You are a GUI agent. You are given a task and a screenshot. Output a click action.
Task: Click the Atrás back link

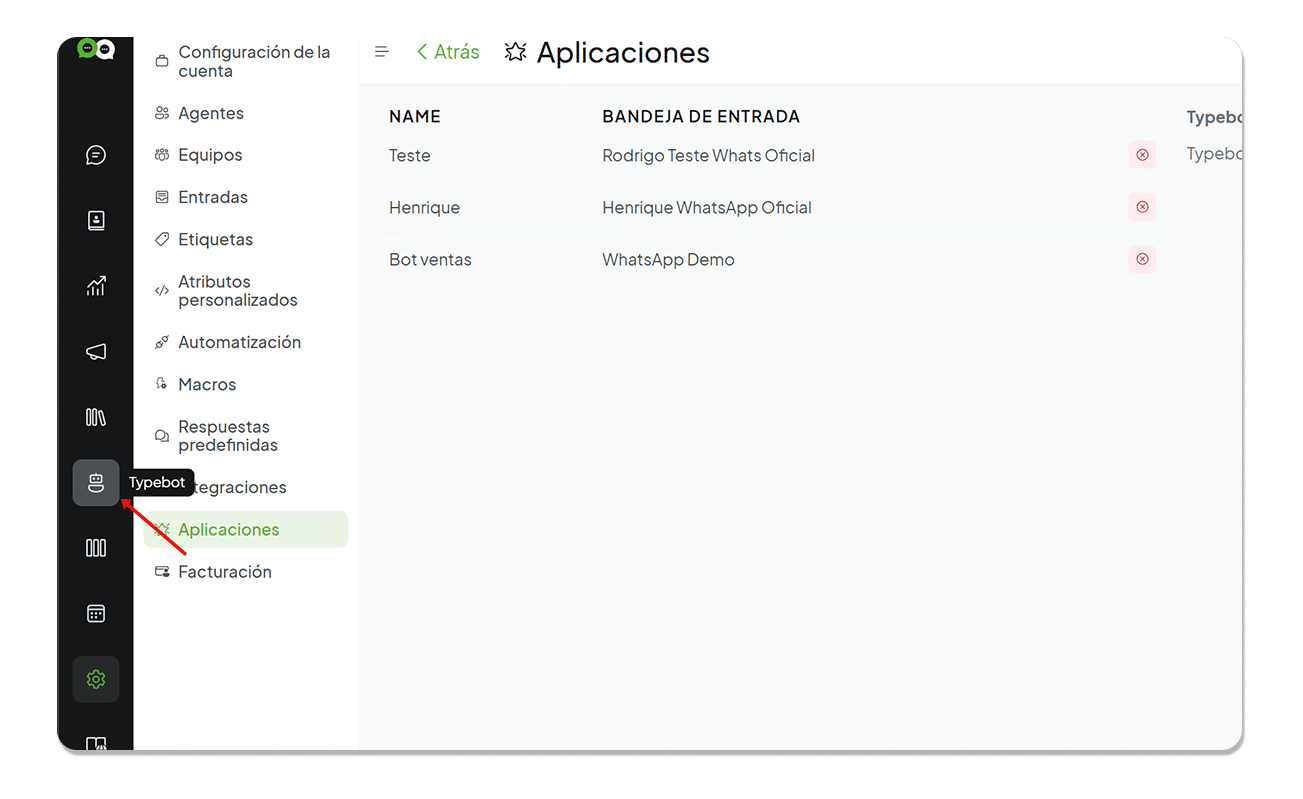point(447,51)
